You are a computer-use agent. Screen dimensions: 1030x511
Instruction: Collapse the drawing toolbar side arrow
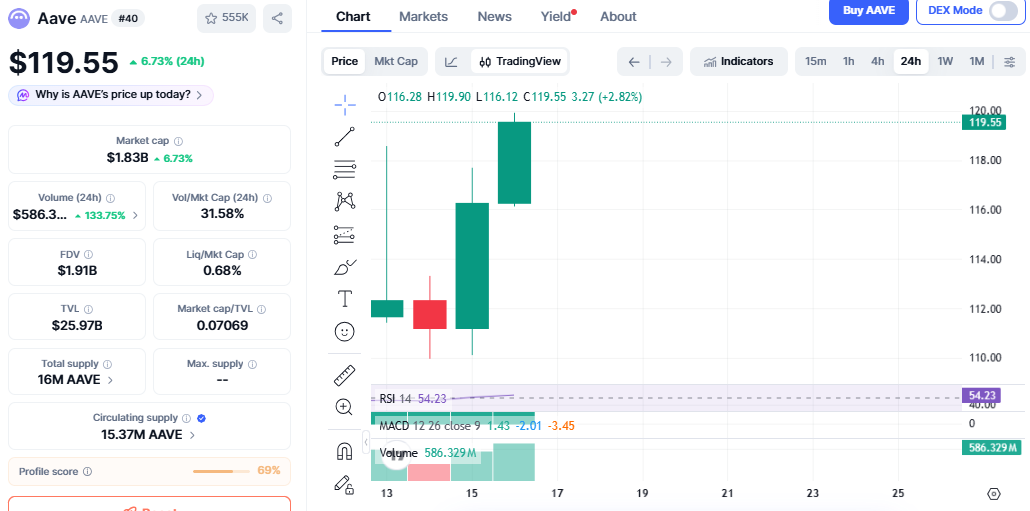[366, 440]
